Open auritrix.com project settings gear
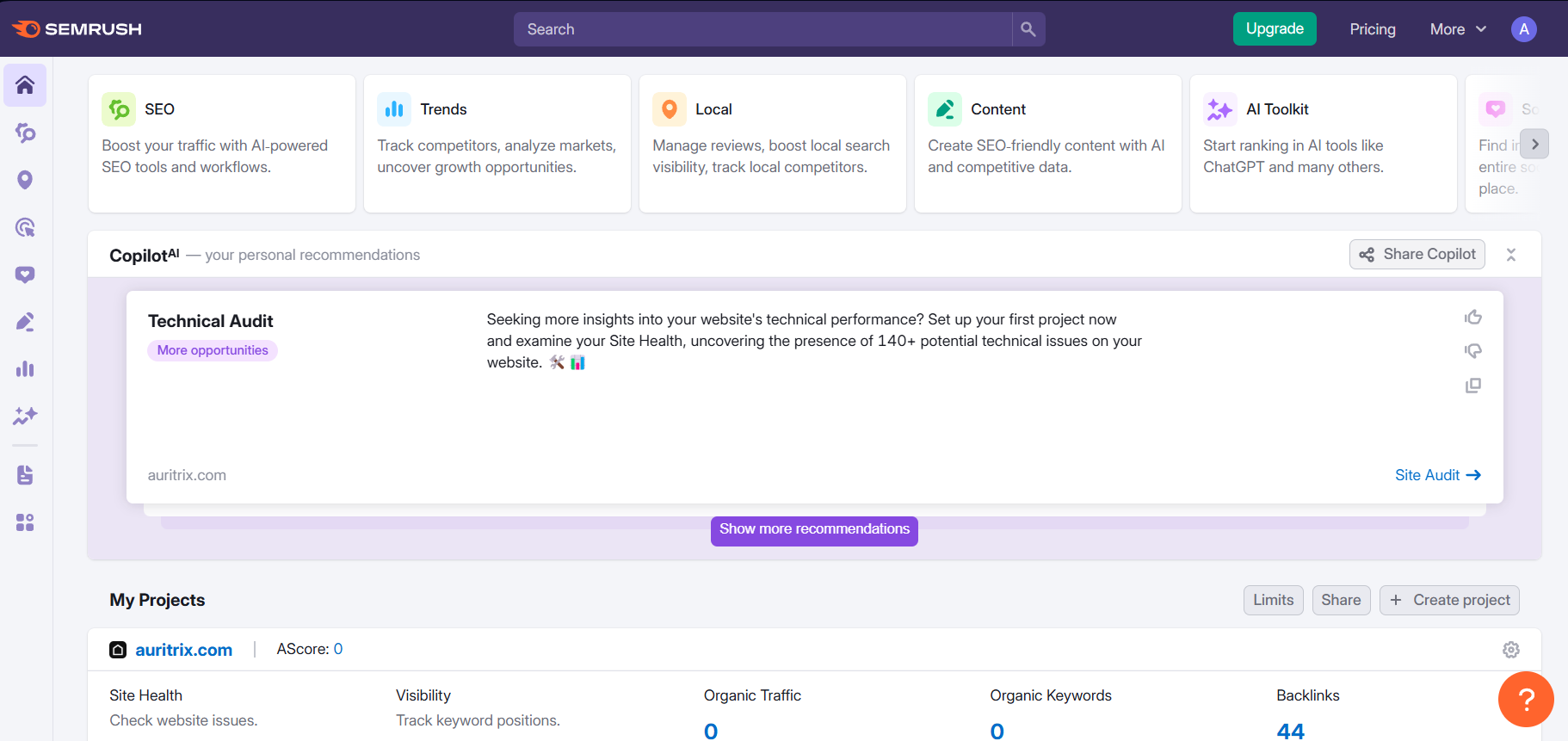This screenshot has width=1568, height=741. [x=1511, y=650]
